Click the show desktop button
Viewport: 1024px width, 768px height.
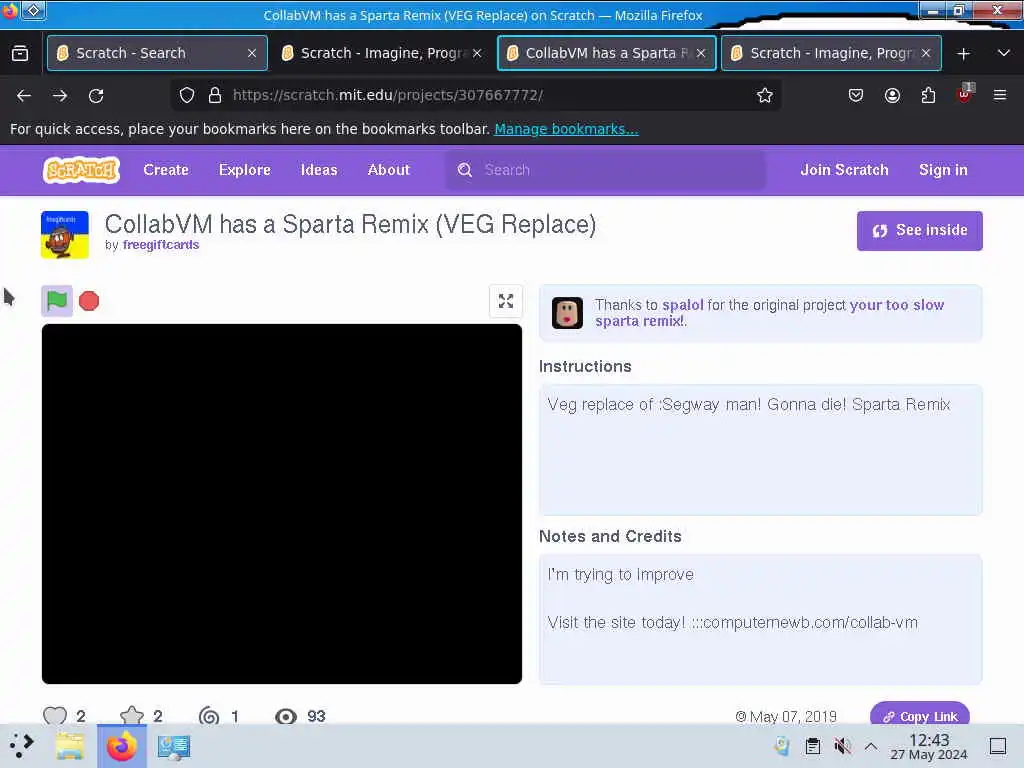pyautogui.click(x=998, y=746)
